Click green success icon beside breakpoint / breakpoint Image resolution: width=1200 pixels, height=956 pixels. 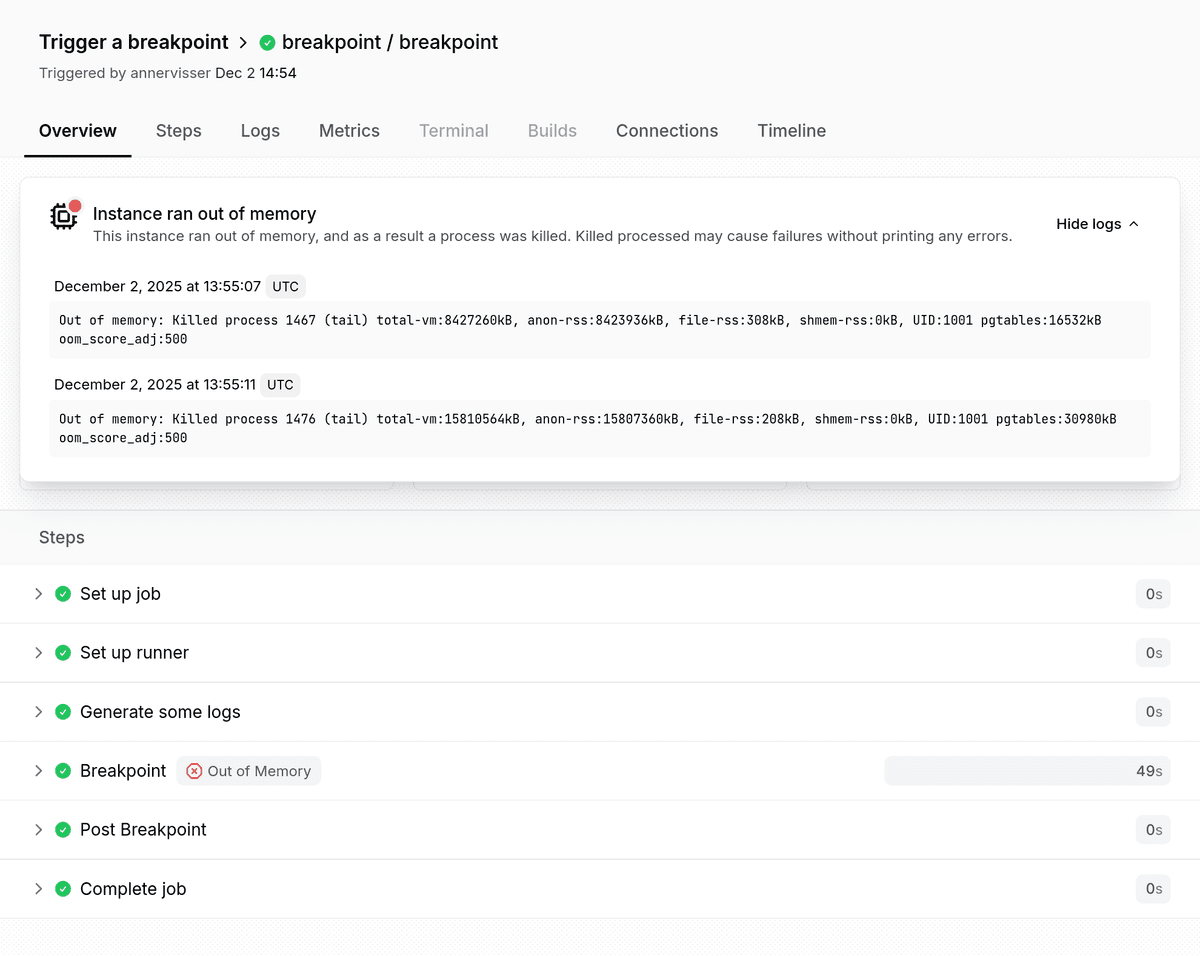pos(267,43)
